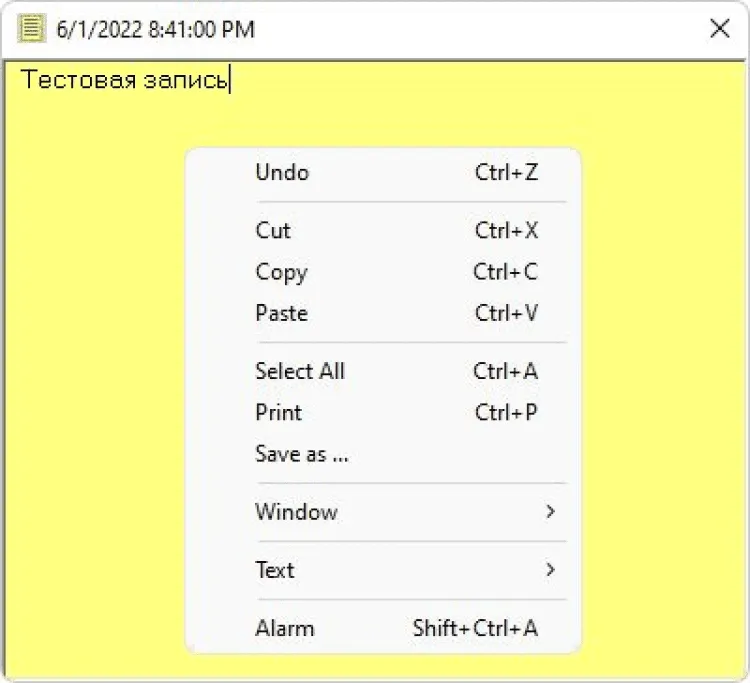Viewport: 750px width, 683px height.
Task: Click the chevron arrow beside Window
Action: [550, 512]
